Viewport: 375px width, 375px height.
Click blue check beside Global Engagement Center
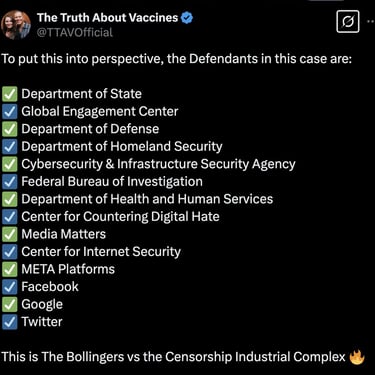[10, 111]
